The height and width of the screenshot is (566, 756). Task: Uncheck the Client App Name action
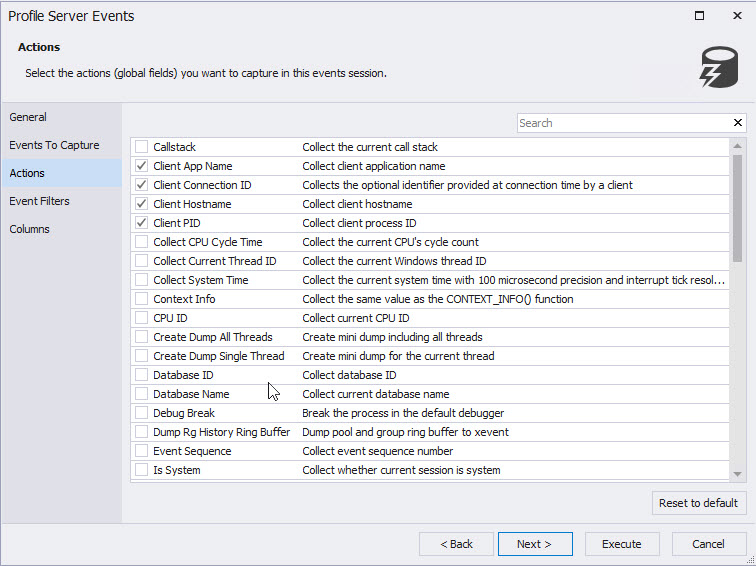141,166
